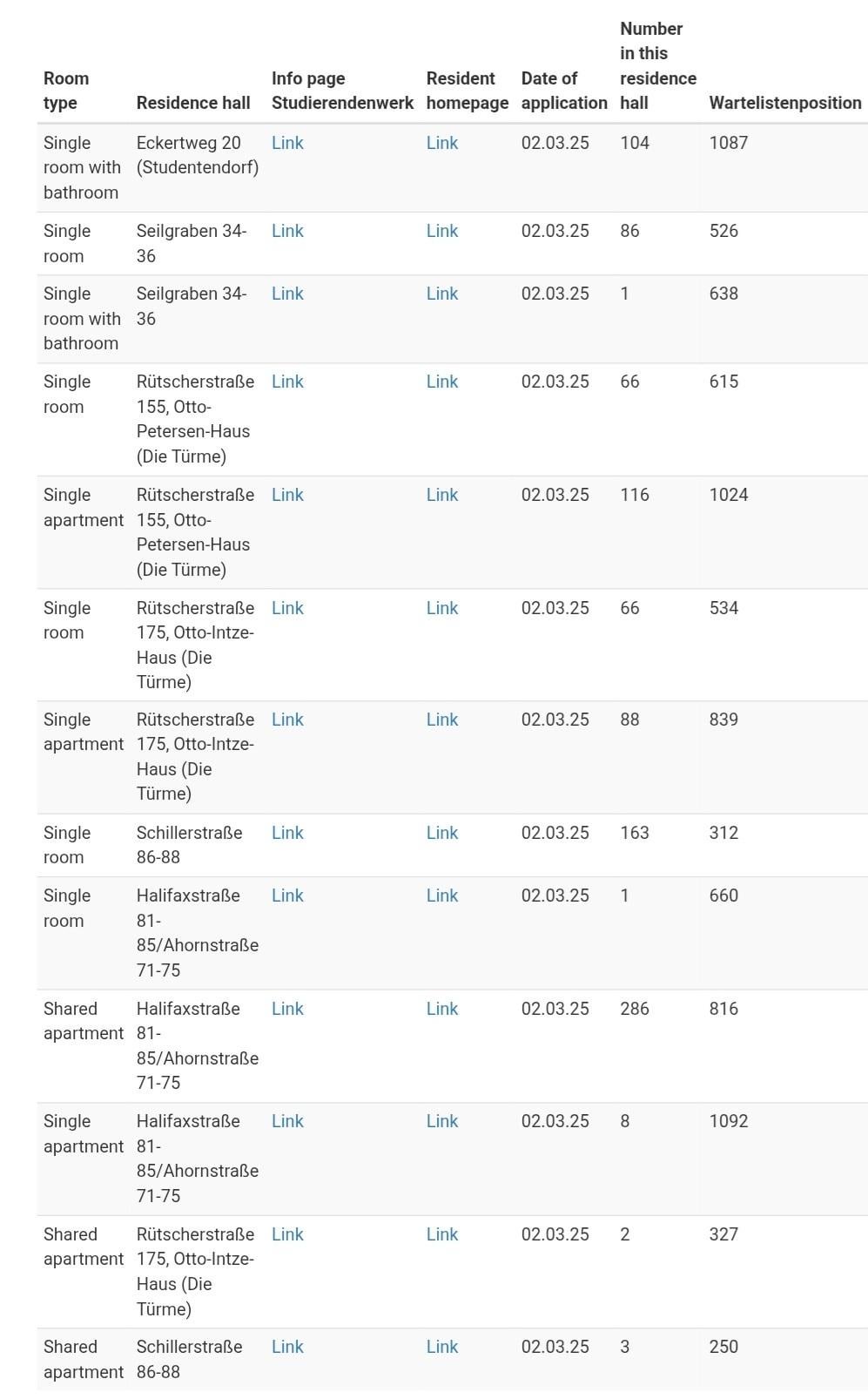Viewport: 868px width, 1399px height.
Task: Click Info page link for Halifaxstraße shared apartment
Action: point(287,1009)
